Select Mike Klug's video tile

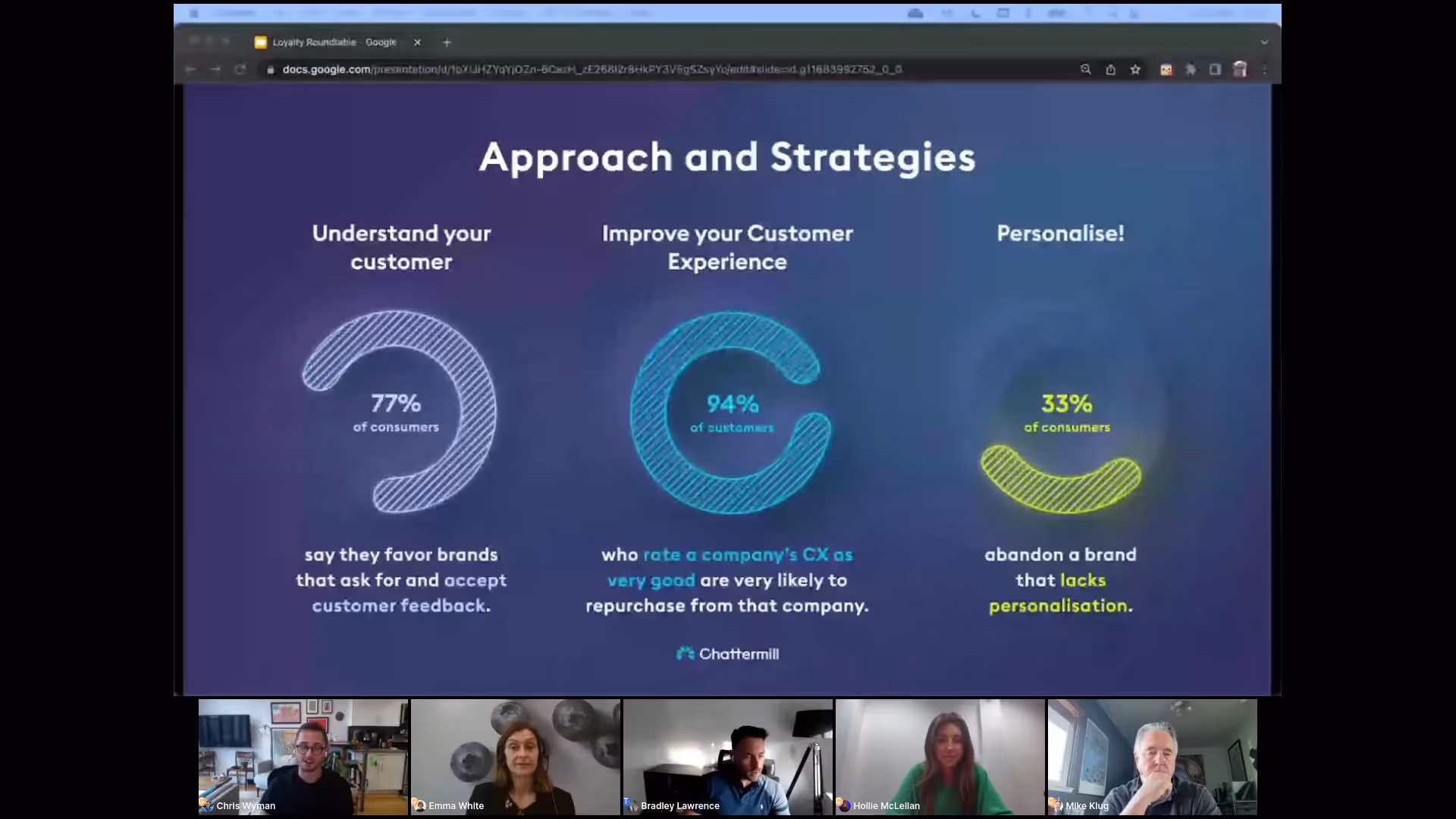coord(1152,757)
